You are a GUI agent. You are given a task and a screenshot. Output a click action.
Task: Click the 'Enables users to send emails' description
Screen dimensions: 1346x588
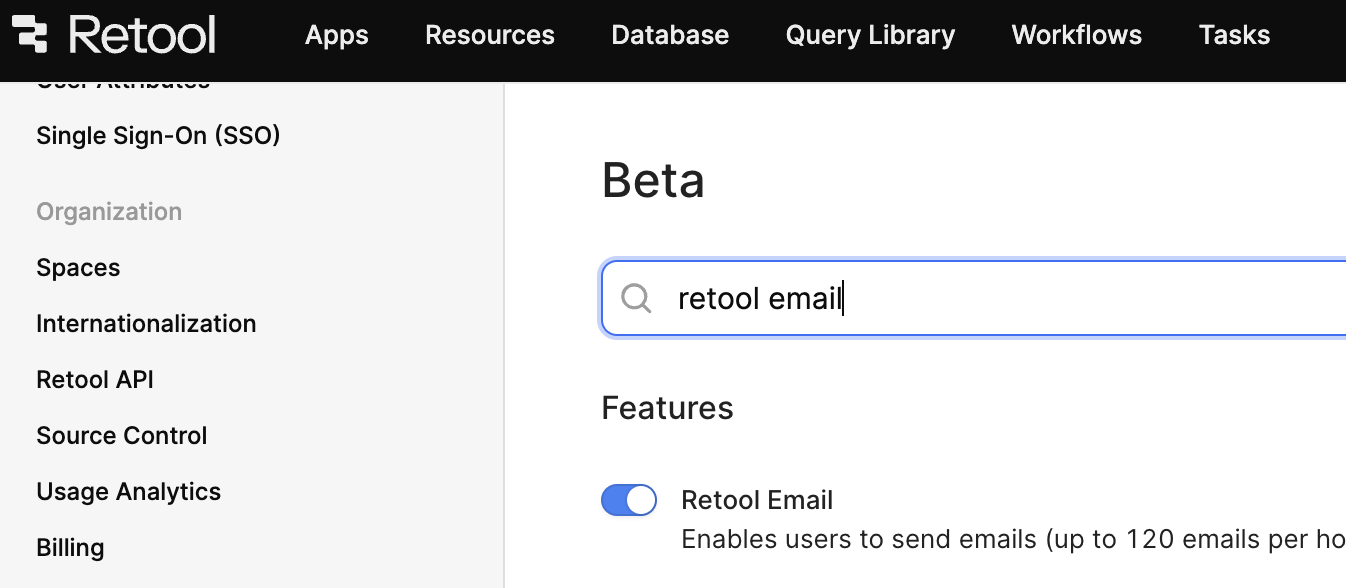[x=1013, y=540]
